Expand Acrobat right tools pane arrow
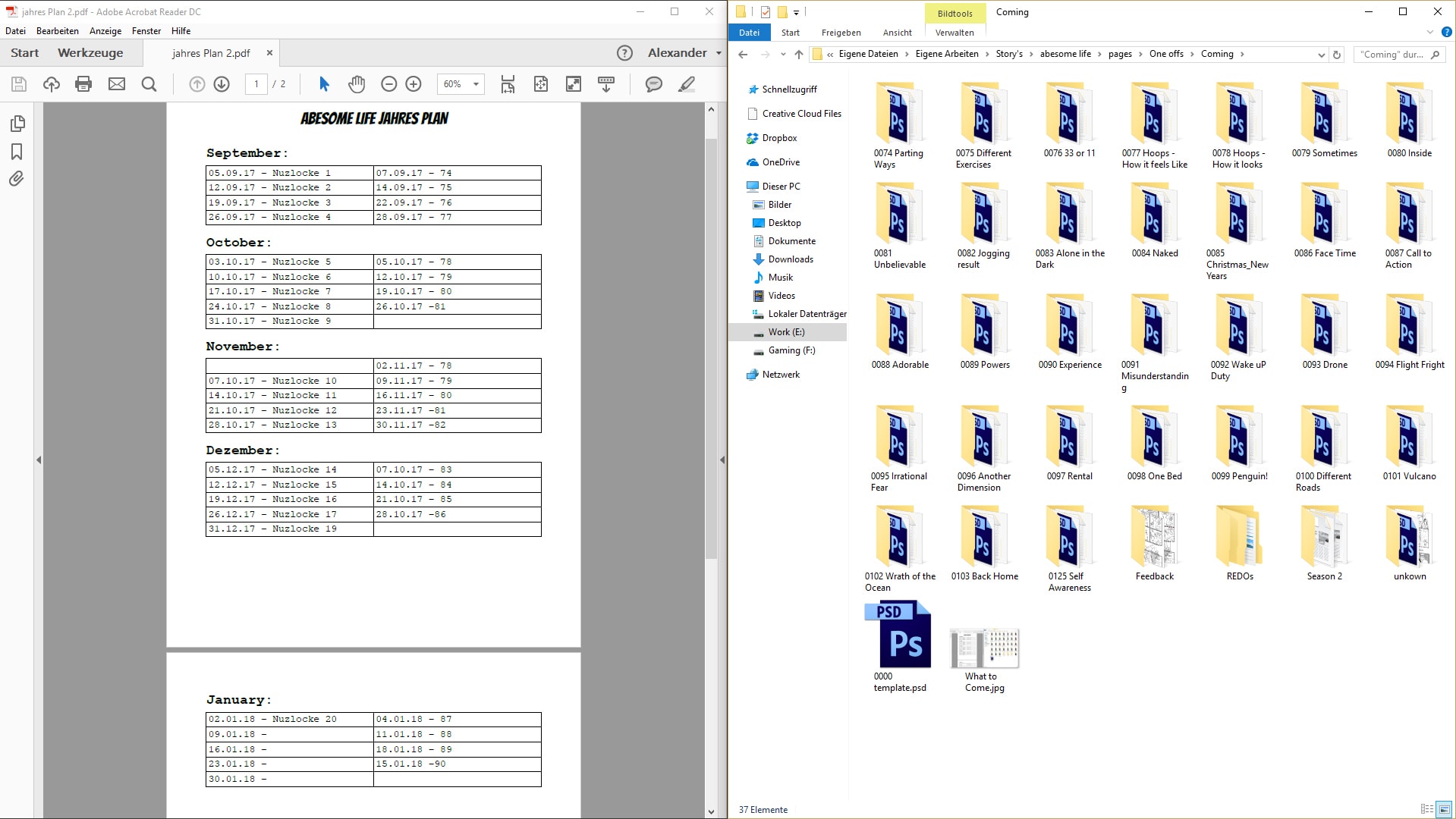1456x819 pixels. 722,460
